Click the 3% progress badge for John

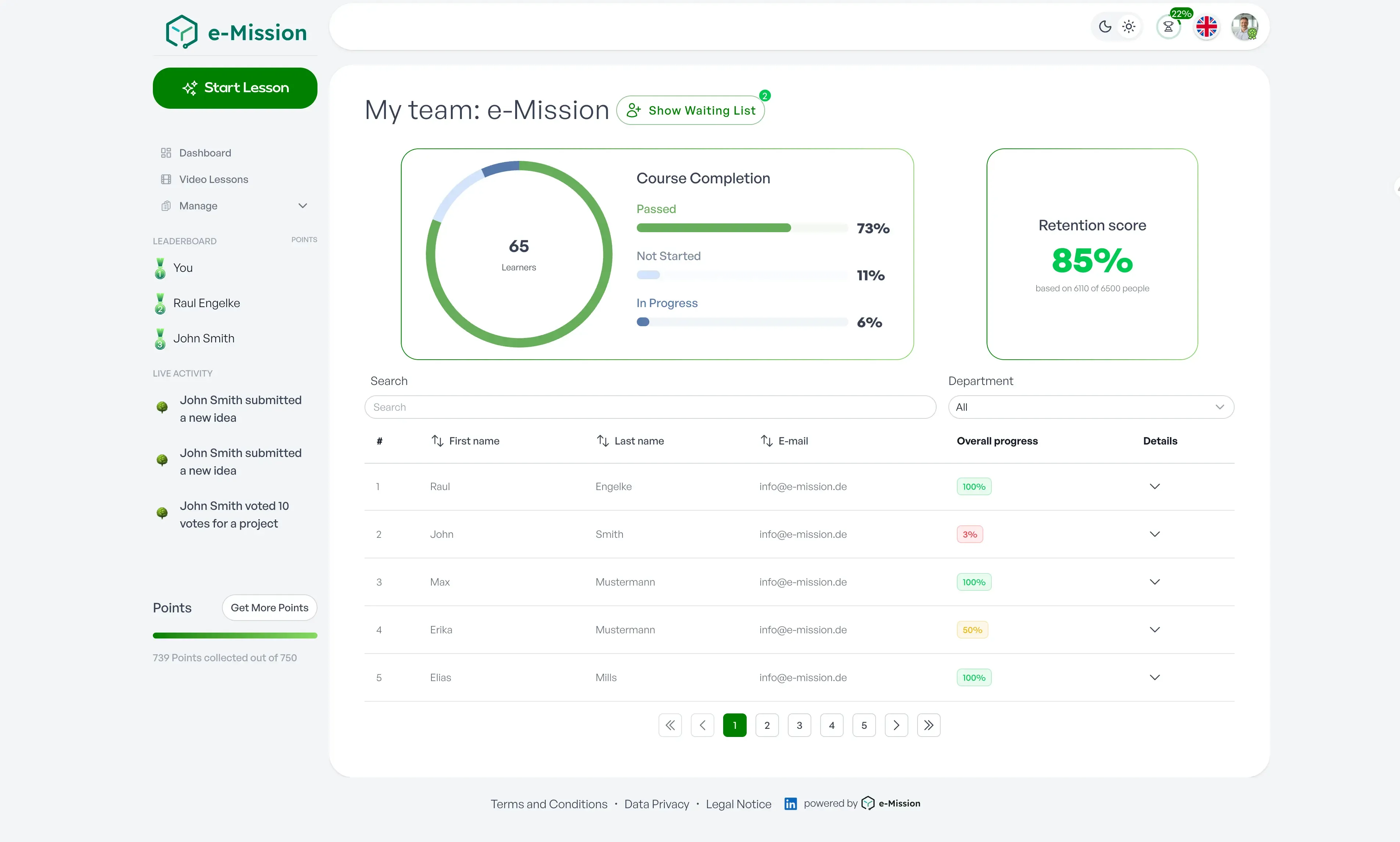coord(970,534)
